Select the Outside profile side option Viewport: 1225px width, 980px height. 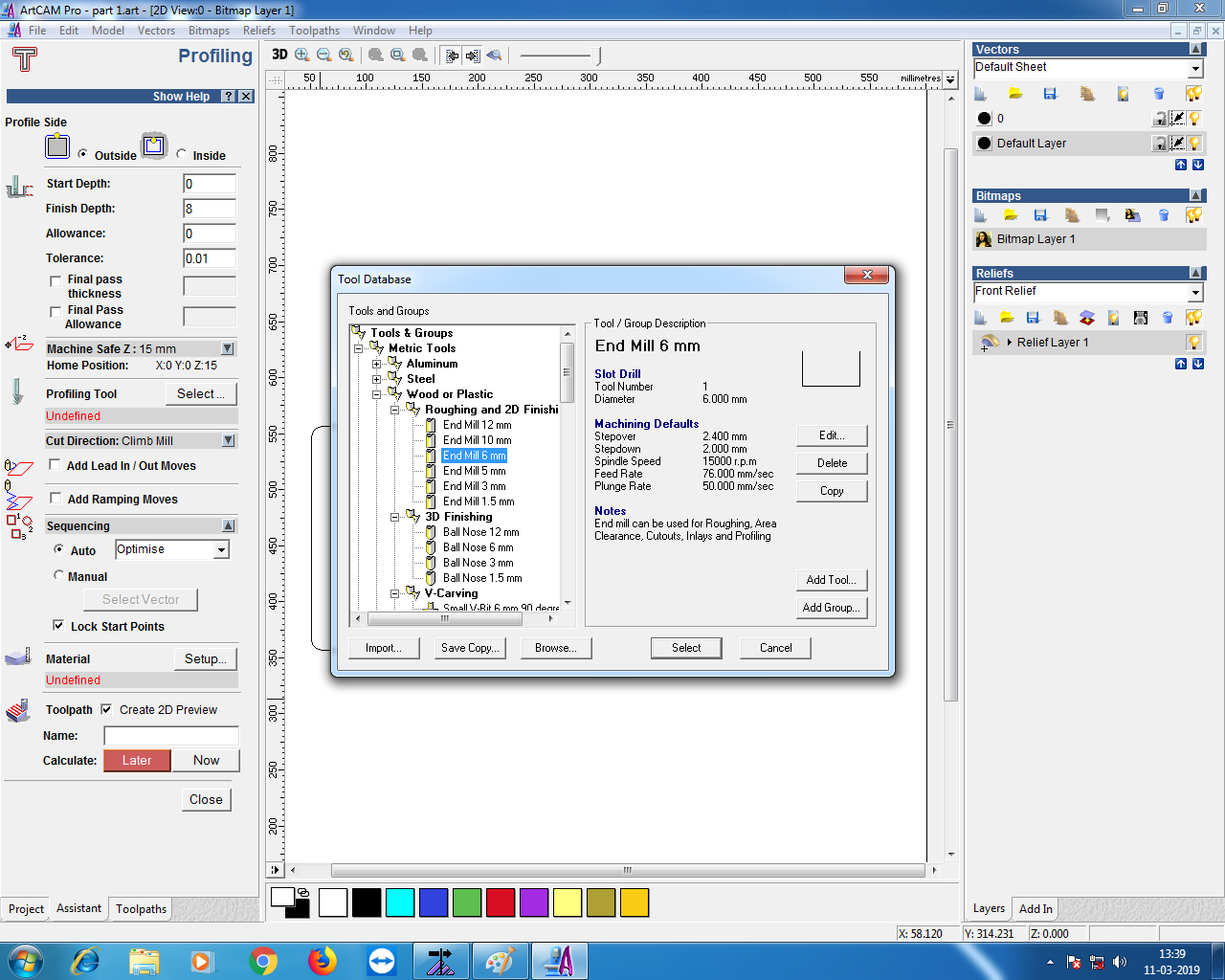83,154
